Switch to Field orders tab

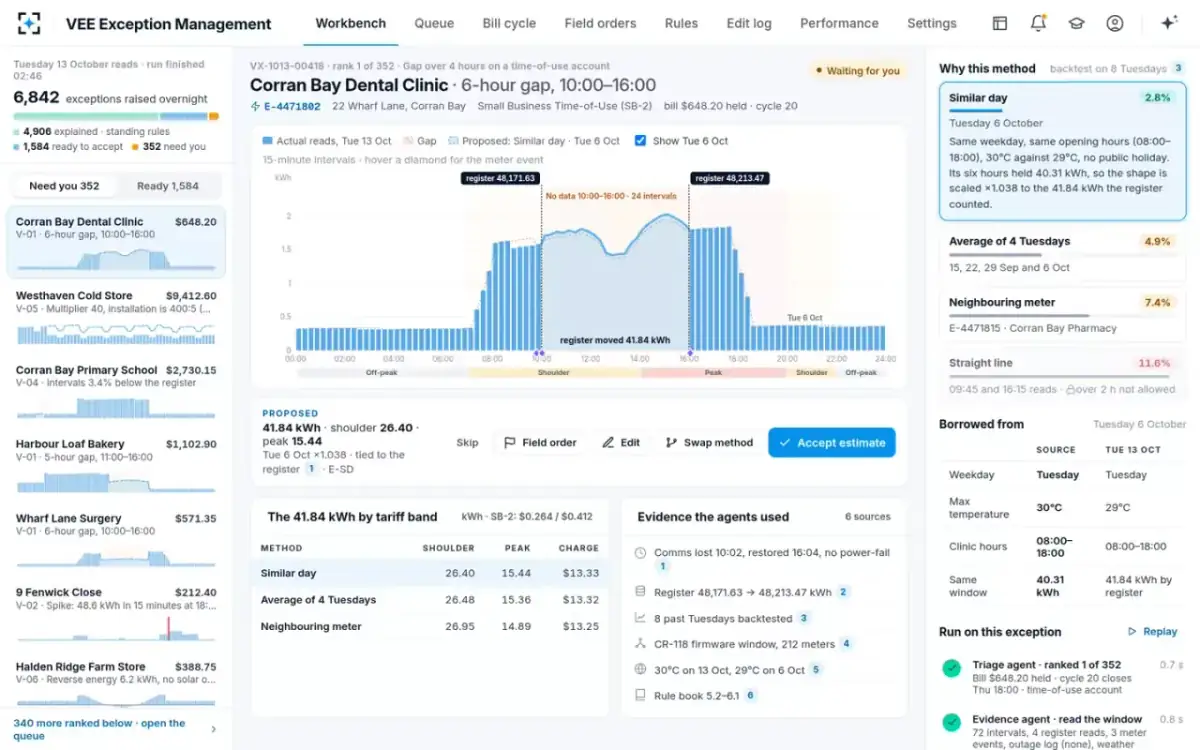600,23
